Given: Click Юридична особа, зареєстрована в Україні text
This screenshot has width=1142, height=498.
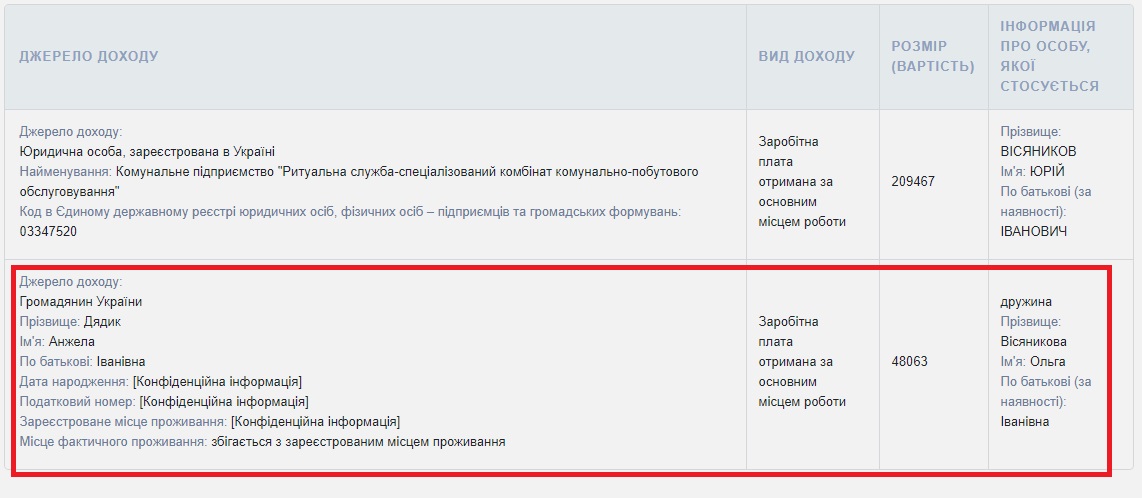Looking at the screenshot, I should coord(146,151).
